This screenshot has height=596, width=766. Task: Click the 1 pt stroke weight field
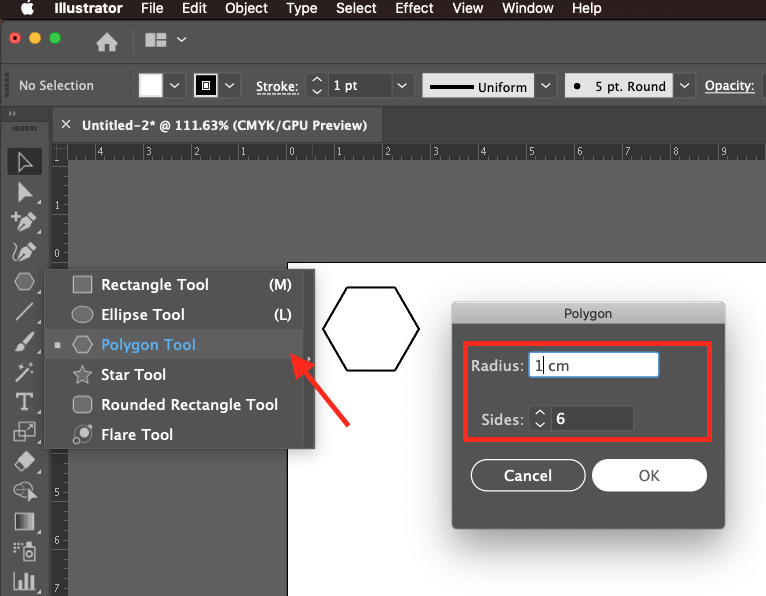[x=360, y=85]
